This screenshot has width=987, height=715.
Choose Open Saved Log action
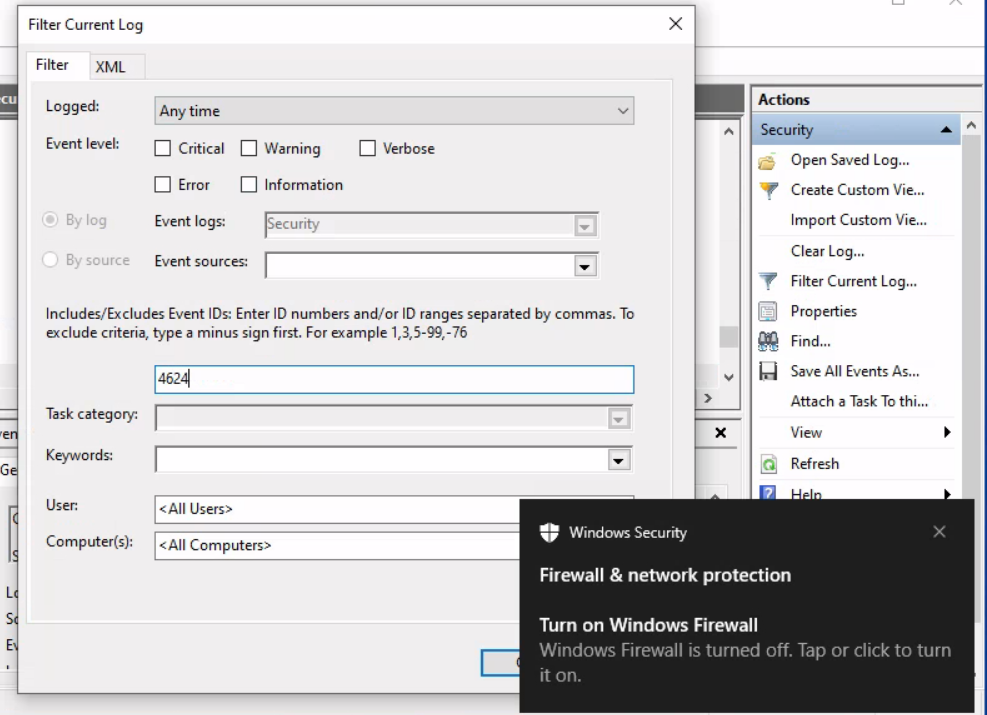pos(850,160)
